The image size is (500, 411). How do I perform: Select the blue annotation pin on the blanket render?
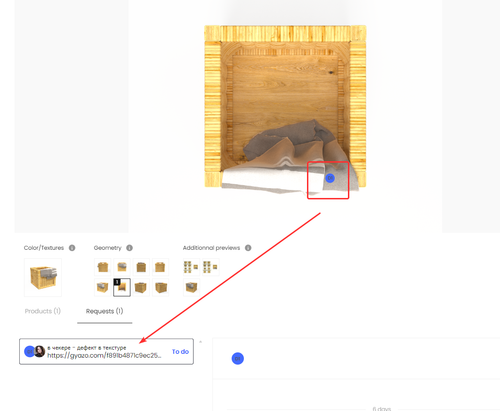[x=330, y=178]
